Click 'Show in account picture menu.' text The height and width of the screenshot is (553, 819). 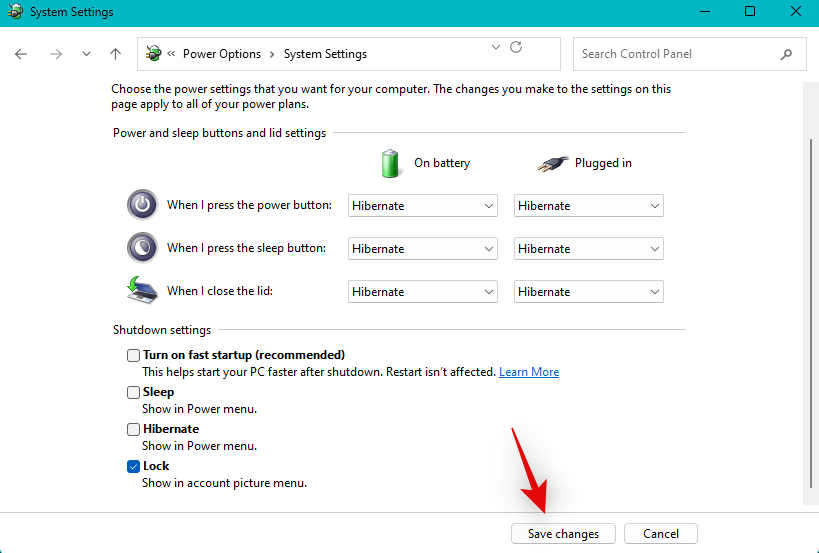tap(225, 483)
